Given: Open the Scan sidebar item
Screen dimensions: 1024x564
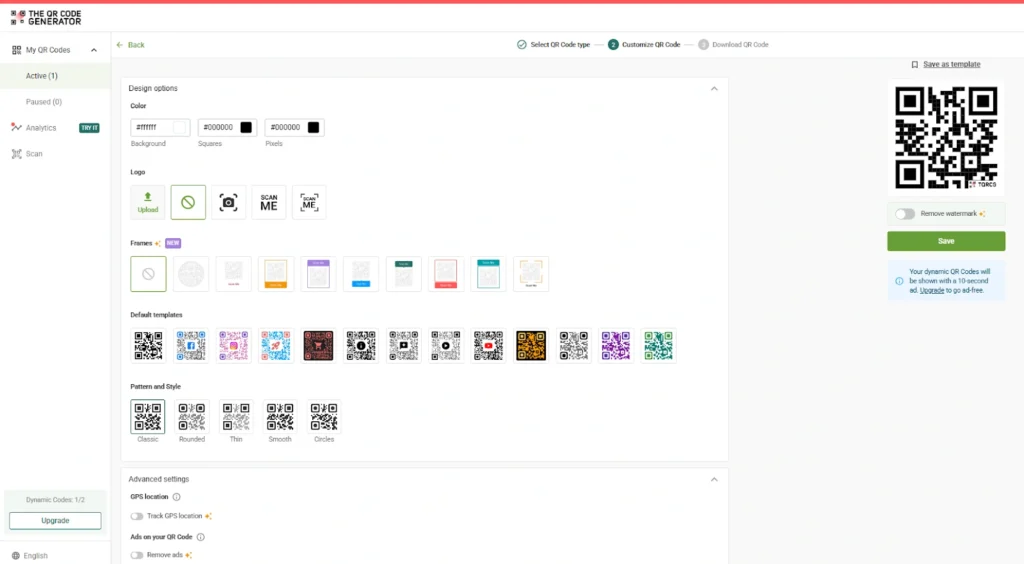Looking at the screenshot, I should (27, 154).
